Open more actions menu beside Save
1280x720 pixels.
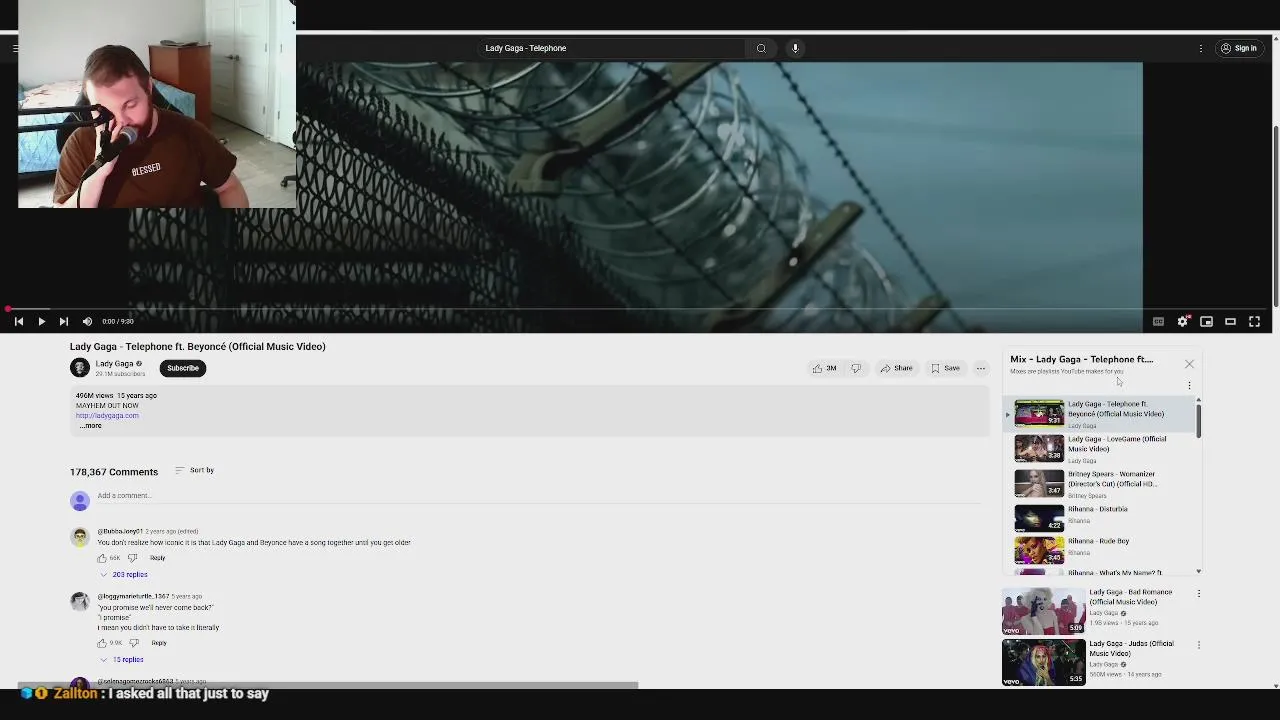981,368
